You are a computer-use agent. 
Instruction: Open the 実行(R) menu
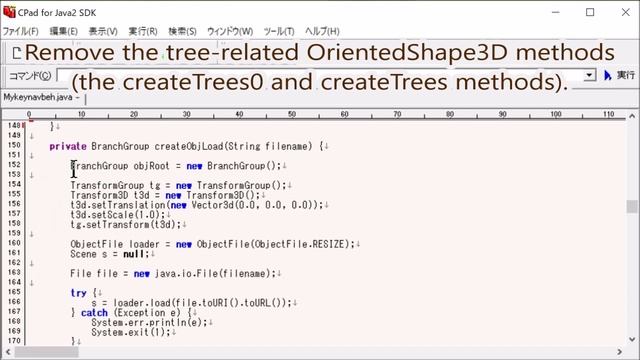(x=143, y=31)
